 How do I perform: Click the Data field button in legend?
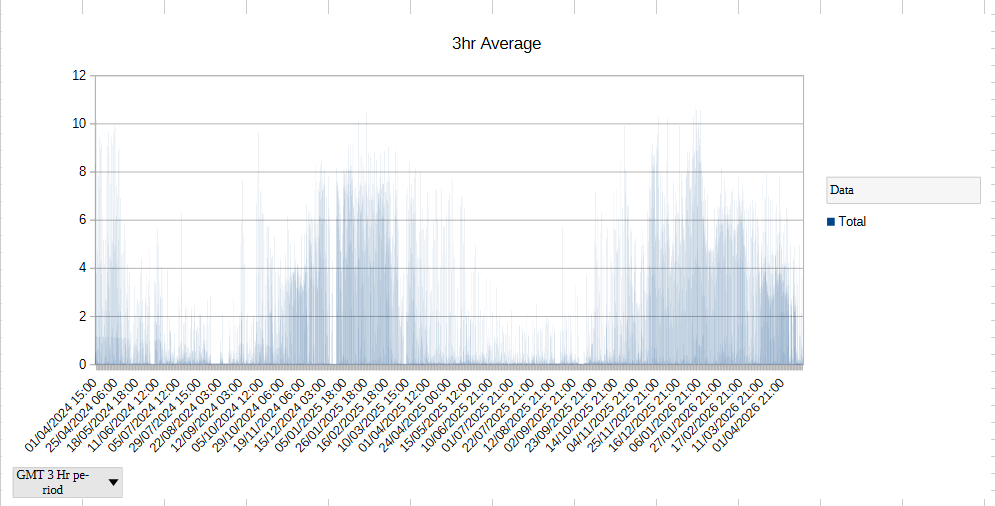click(x=903, y=190)
